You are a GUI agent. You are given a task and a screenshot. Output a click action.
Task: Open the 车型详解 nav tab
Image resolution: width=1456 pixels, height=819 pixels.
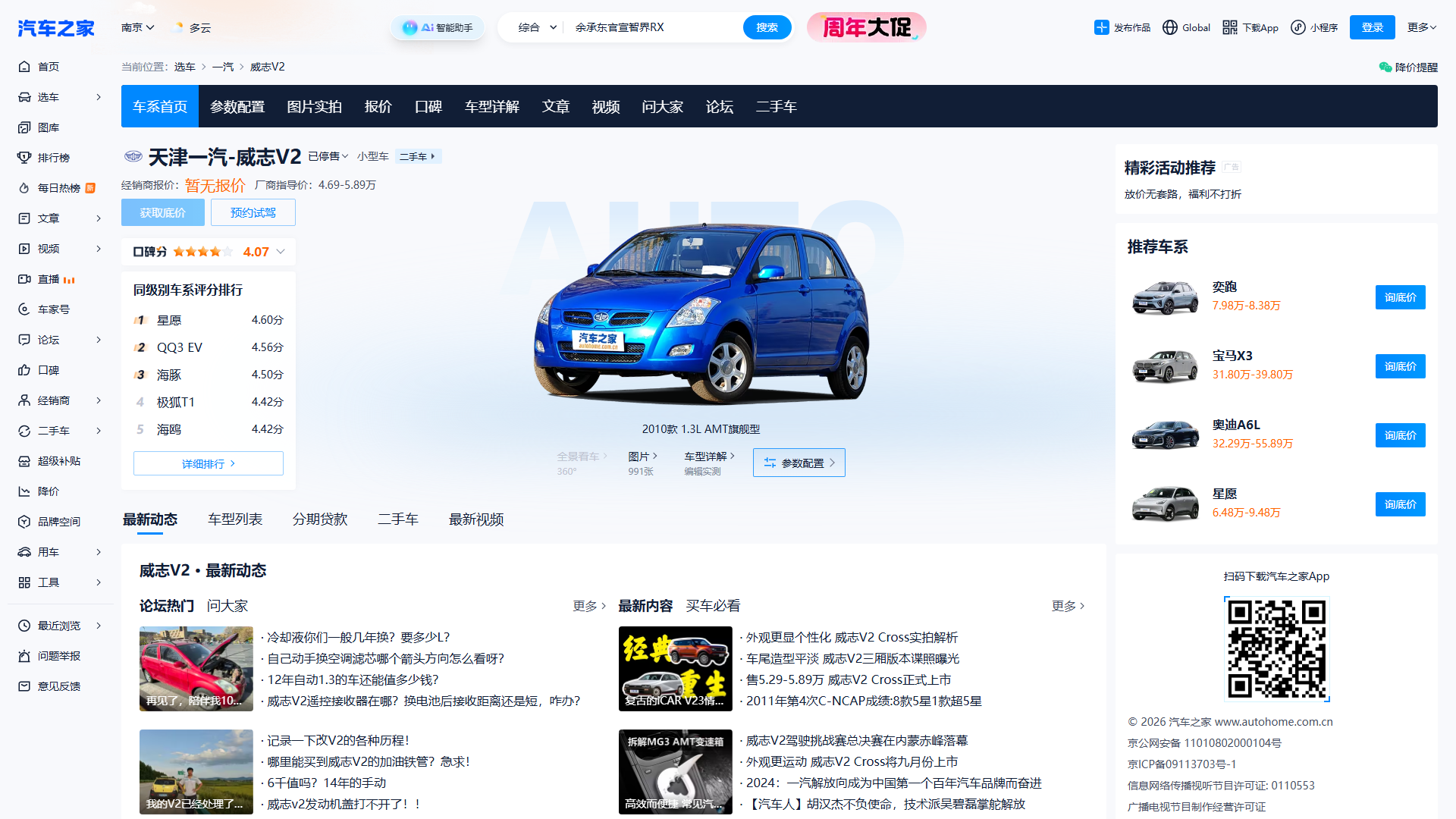coord(492,106)
